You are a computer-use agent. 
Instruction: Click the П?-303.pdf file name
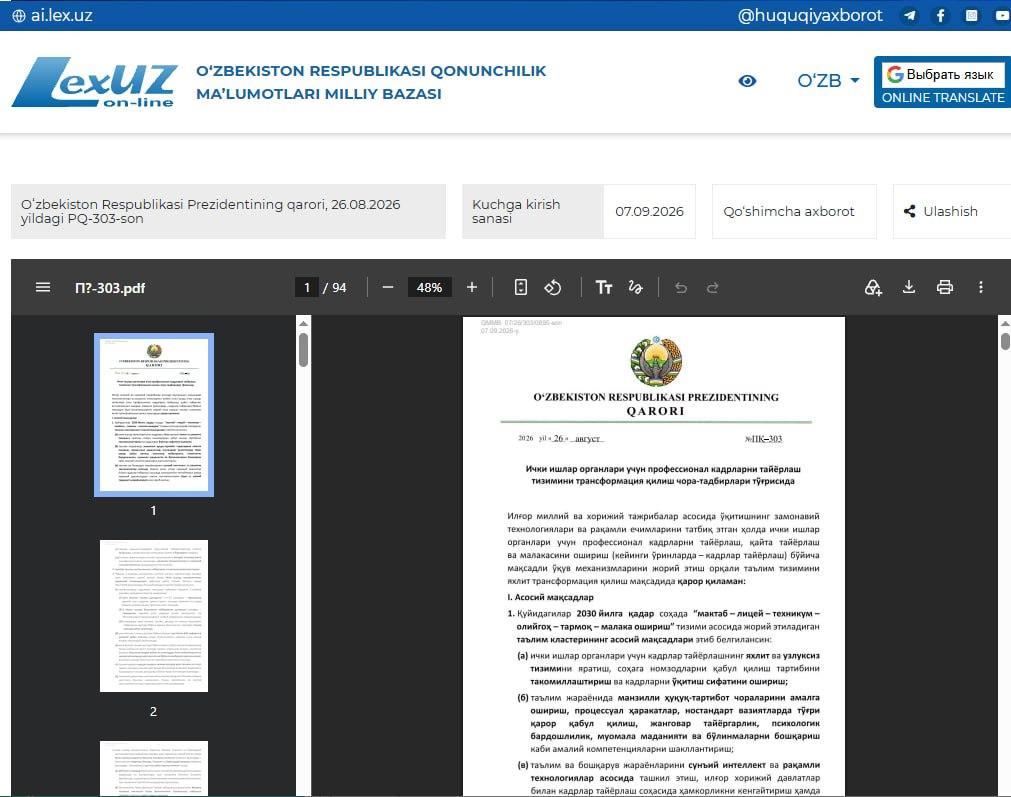110,288
